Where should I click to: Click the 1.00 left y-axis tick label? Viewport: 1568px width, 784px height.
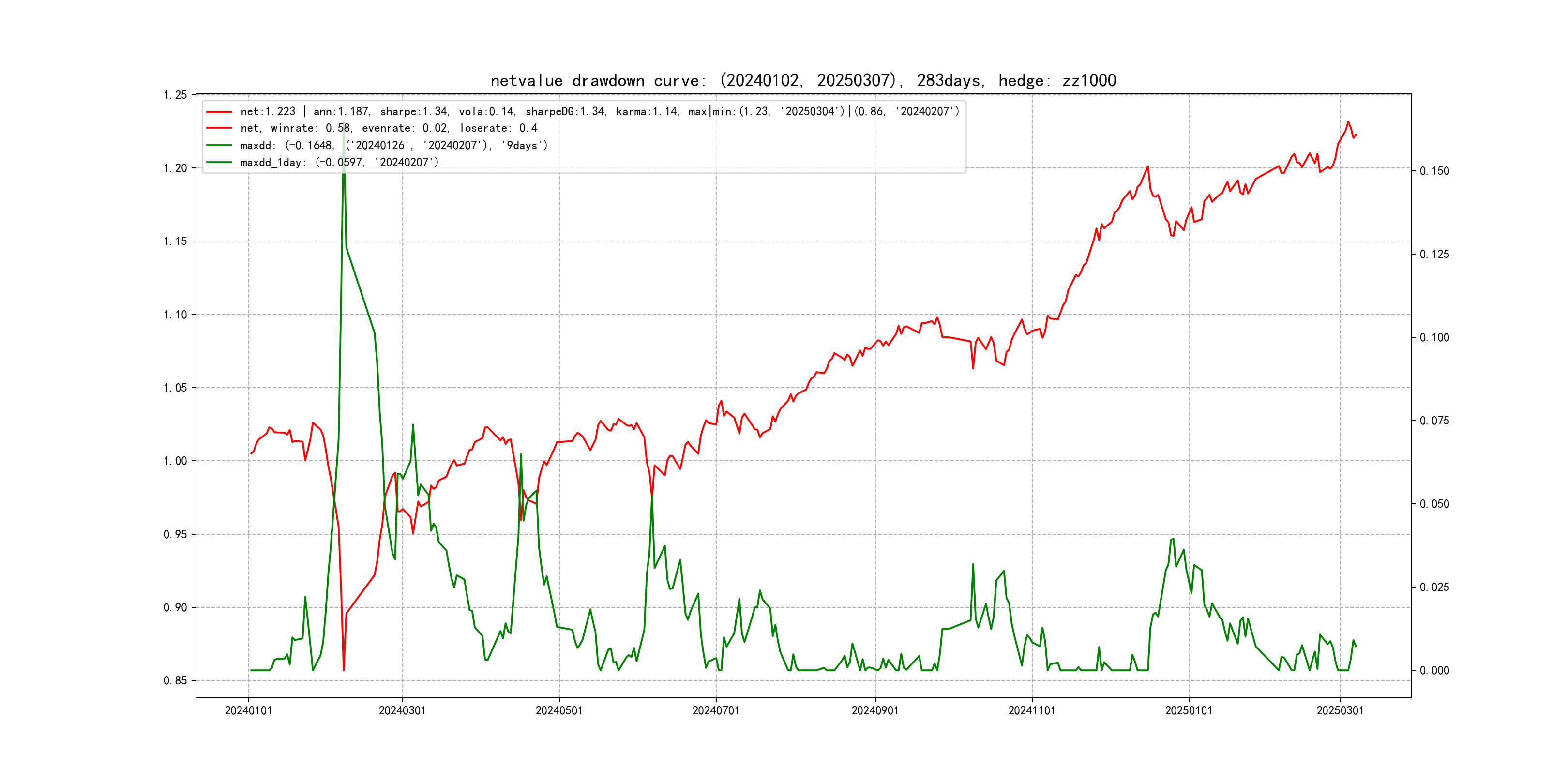point(175,461)
